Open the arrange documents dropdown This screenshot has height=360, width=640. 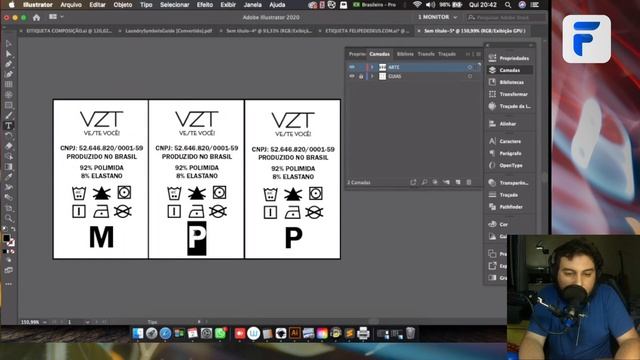click(x=56, y=17)
